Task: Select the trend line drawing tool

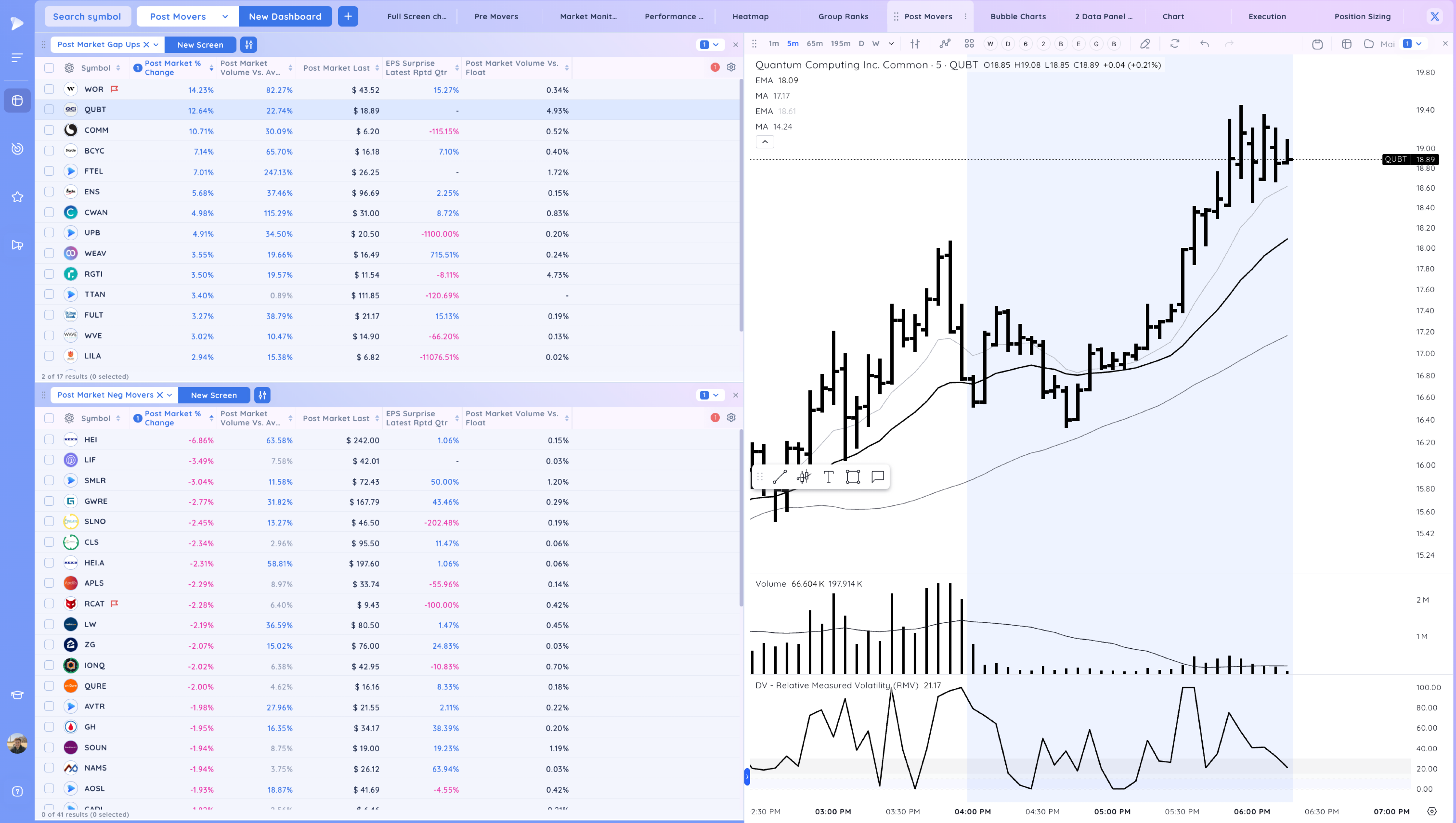Action: (780, 477)
